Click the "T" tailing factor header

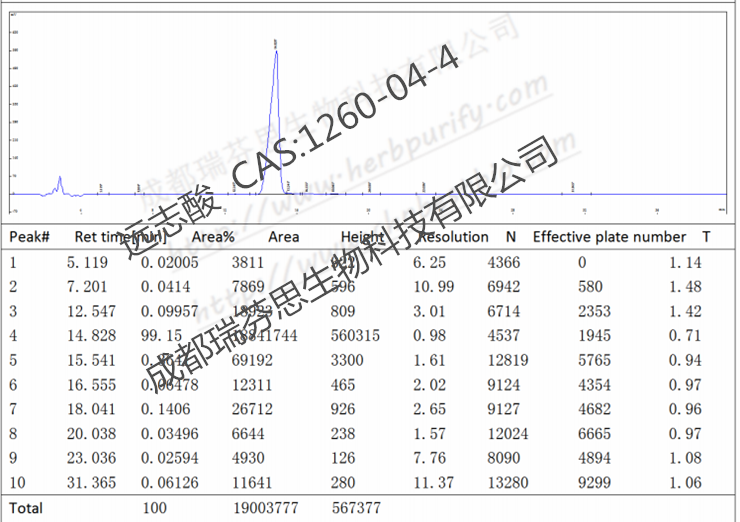pyautogui.click(x=706, y=237)
